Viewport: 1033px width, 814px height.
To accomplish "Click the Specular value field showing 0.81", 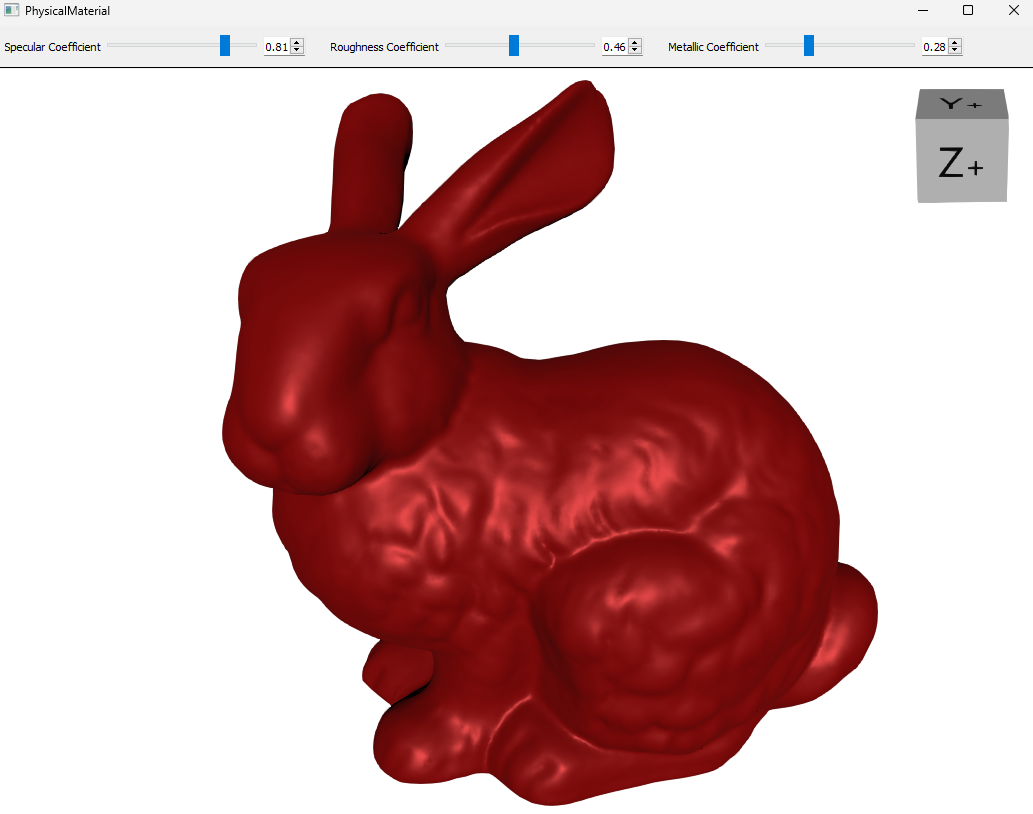I will click(276, 47).
